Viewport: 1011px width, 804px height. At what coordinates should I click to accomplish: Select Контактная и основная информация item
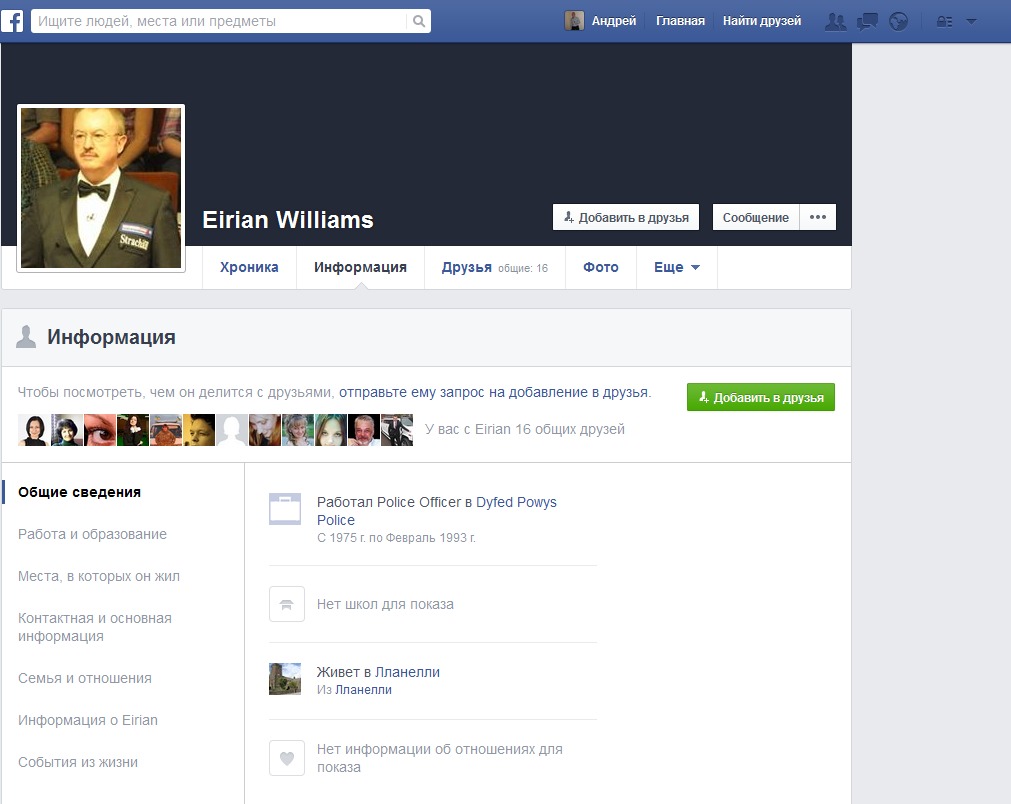[x=95, y=627]
